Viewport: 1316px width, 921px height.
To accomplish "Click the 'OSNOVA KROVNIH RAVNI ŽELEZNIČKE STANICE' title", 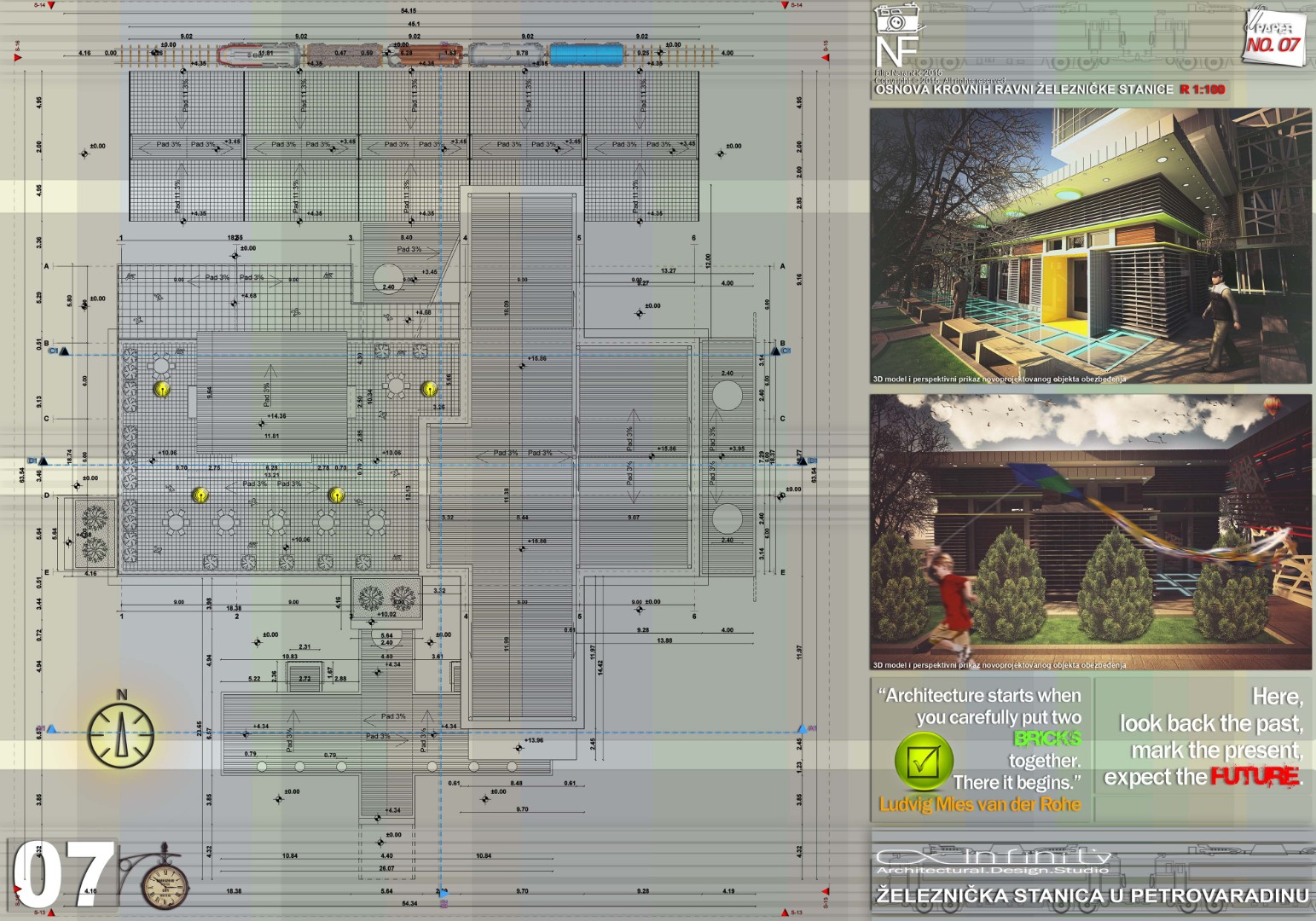I will click(x=1023, y=90).
